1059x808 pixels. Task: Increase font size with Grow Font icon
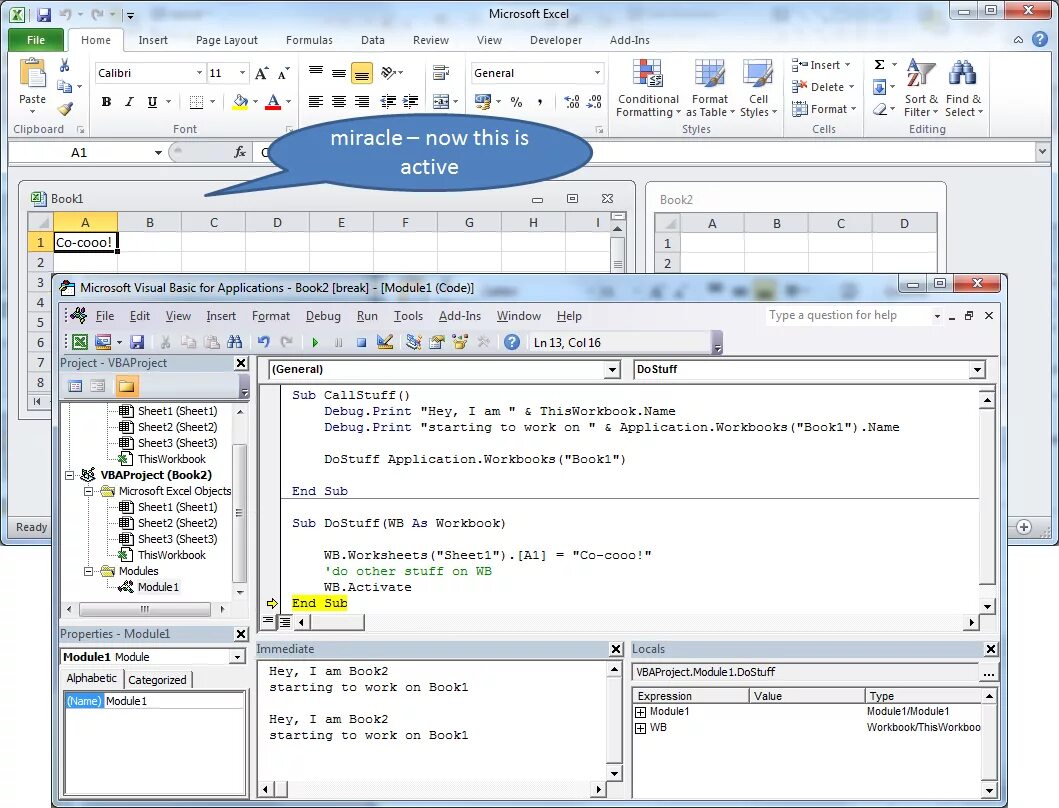261,73
